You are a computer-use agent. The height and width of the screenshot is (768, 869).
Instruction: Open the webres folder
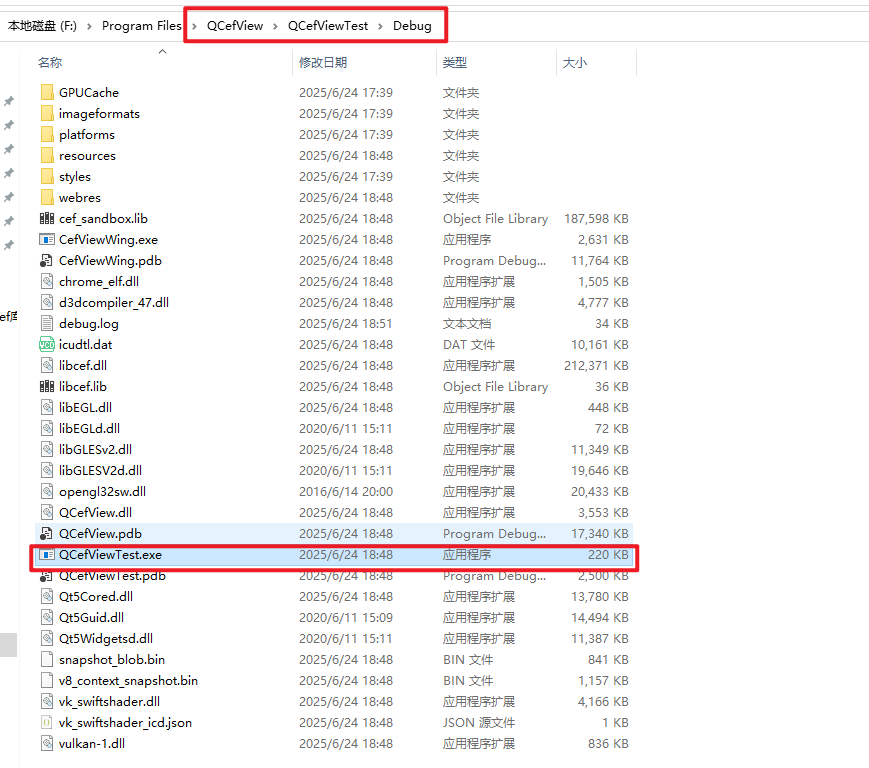coord(81,197)
